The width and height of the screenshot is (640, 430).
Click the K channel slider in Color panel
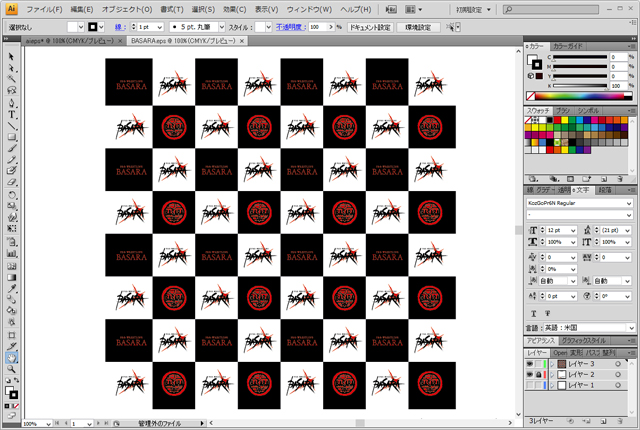coord(580,86)
